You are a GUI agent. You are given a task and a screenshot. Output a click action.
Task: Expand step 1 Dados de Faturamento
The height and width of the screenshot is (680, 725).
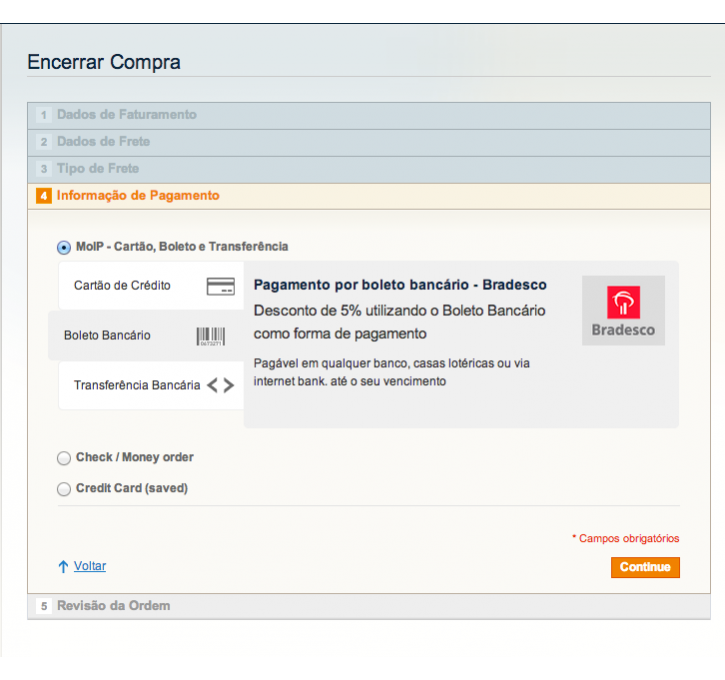(369, 116)
